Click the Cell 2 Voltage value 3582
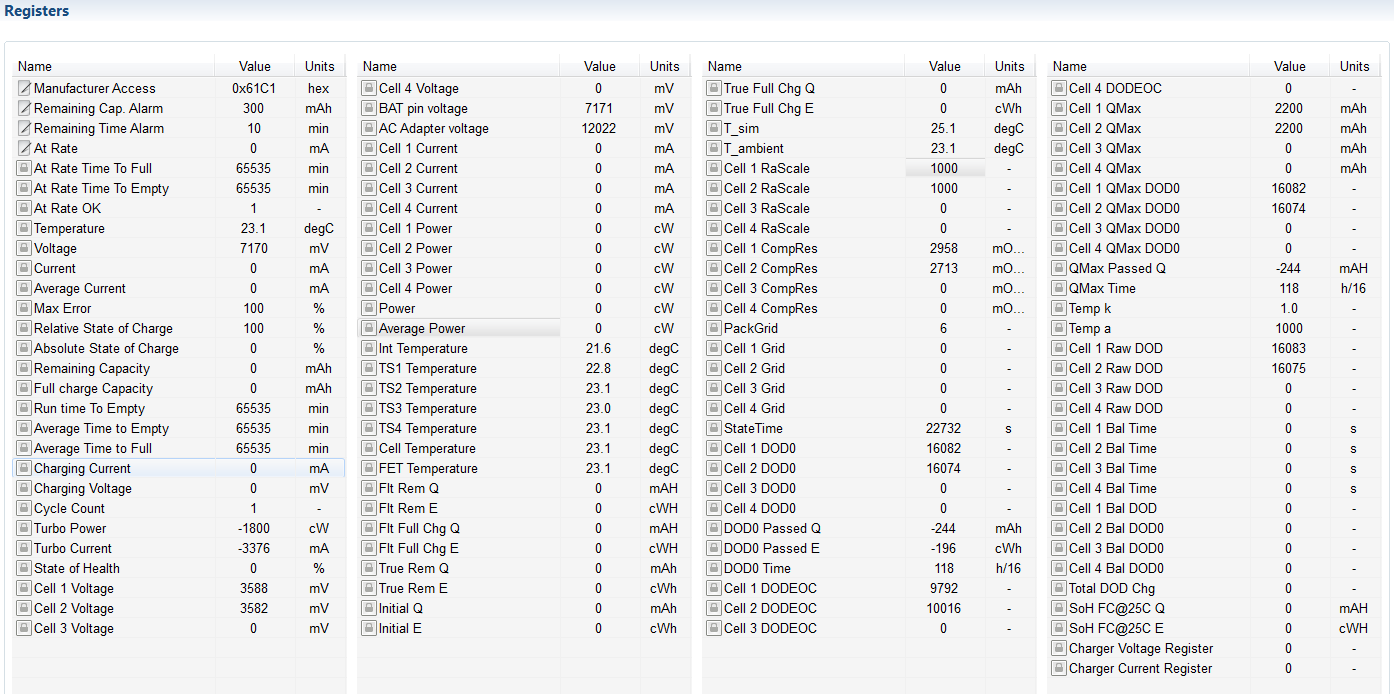1394x694 pixels. point(254,608)
